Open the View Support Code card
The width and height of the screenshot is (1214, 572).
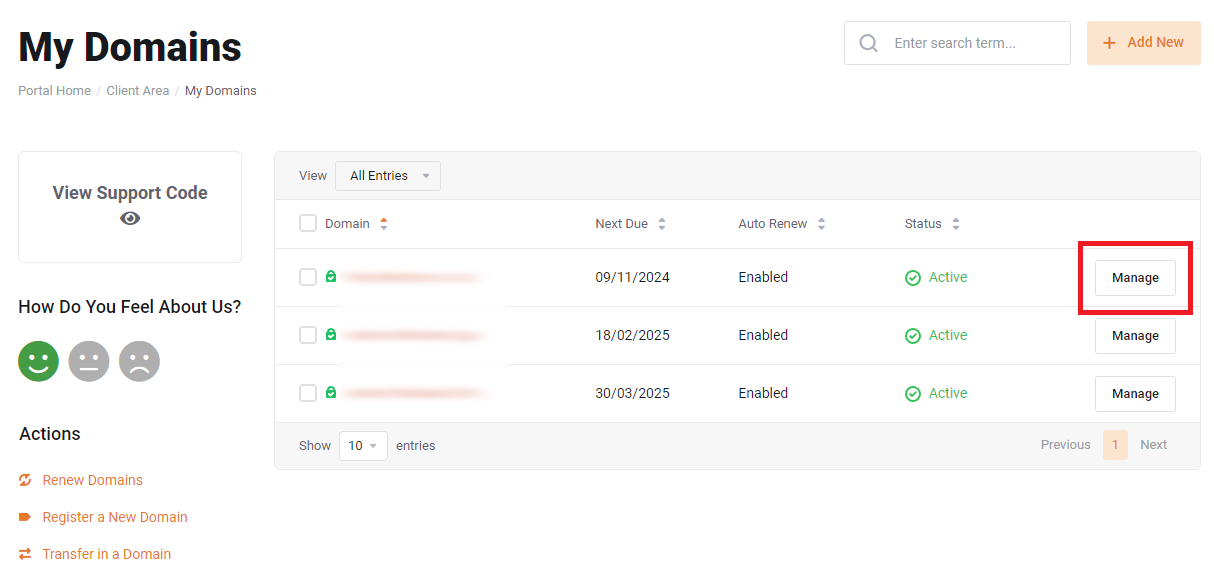[x=130, y=207]
